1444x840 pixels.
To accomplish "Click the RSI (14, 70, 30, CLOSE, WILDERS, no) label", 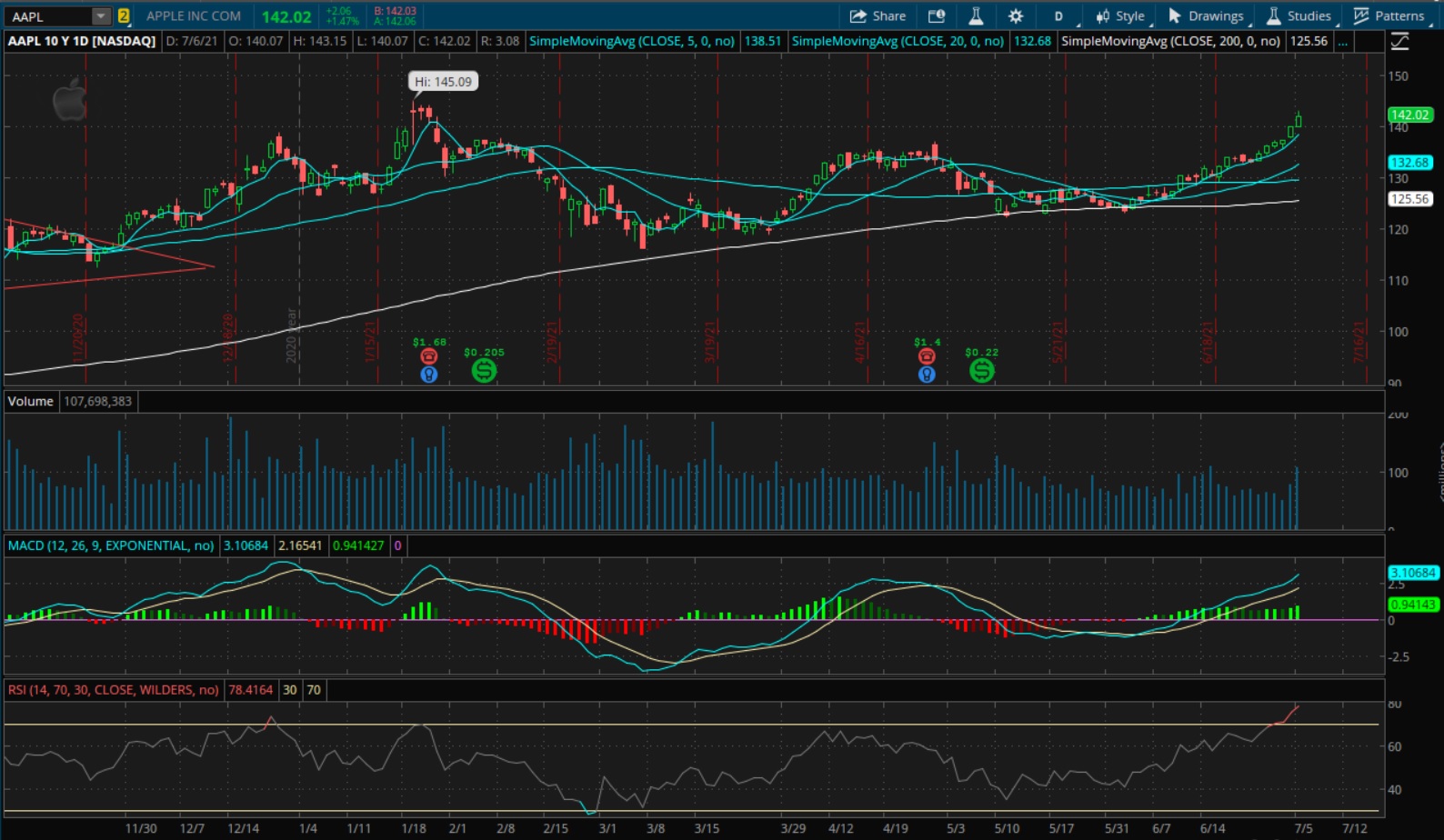I will pos(113,690).
